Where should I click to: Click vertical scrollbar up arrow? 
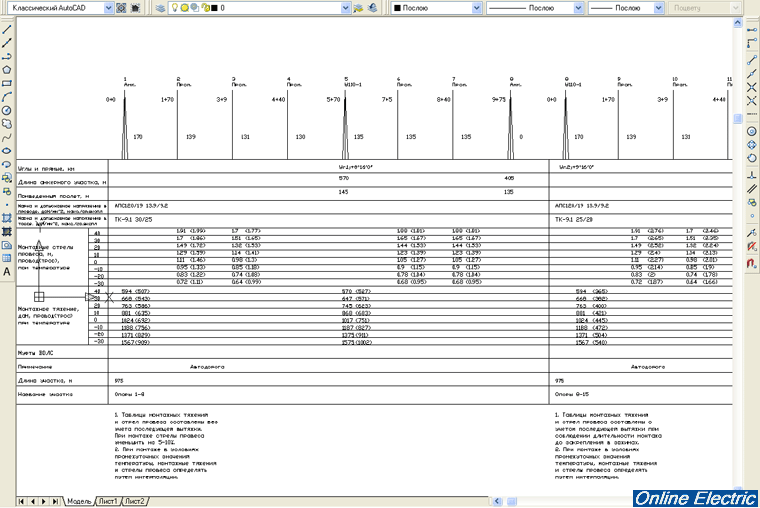[x=738, y=22]
